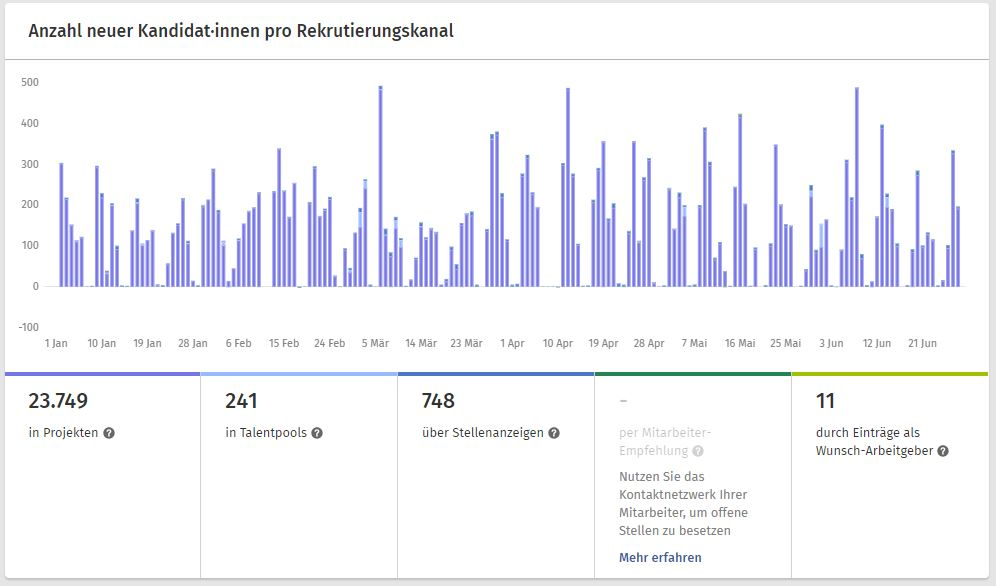Click help icon next to 'Mitarbeiter-Empfehlung'

697,451
